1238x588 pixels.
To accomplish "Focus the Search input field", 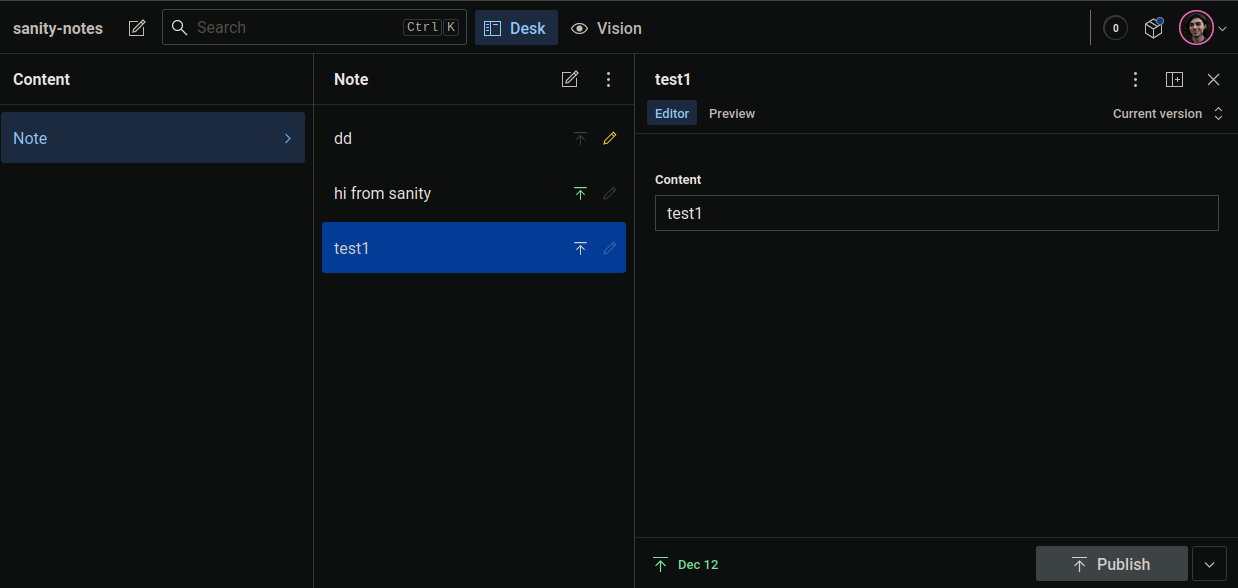I will coord(314,27).
